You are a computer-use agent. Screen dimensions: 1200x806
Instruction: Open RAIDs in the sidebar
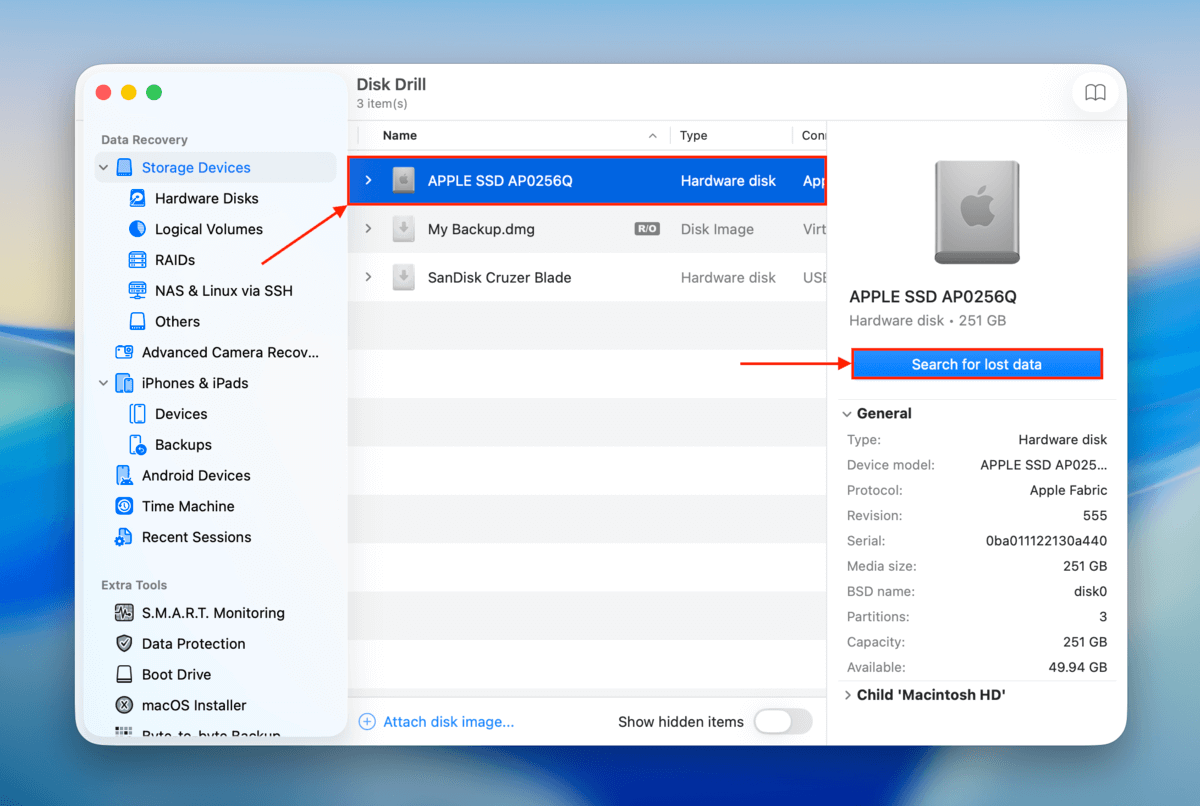pyautogui.click(x=174, y=260)
